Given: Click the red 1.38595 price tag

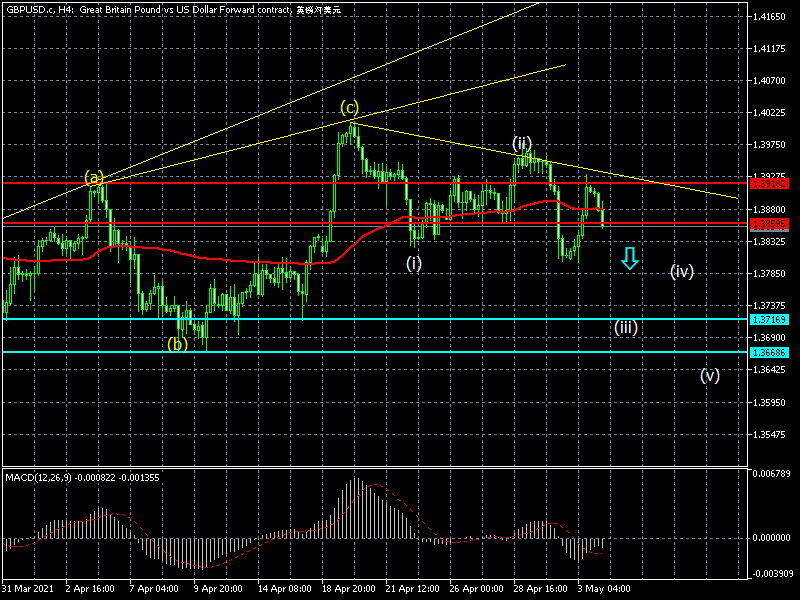Looking at the screenshot, I should click(x=769, y=223).
